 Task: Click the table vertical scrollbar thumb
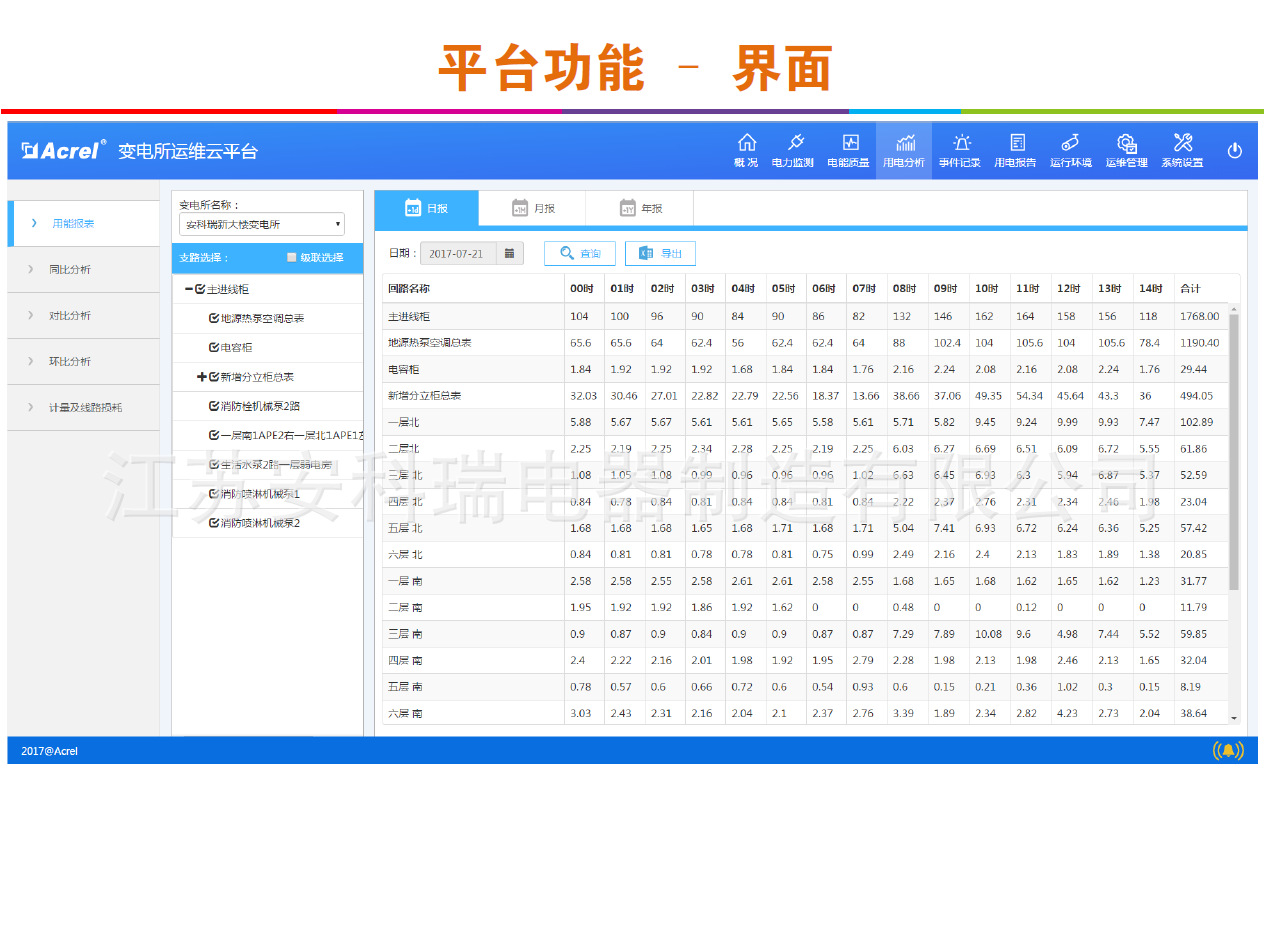point(1234,452)
